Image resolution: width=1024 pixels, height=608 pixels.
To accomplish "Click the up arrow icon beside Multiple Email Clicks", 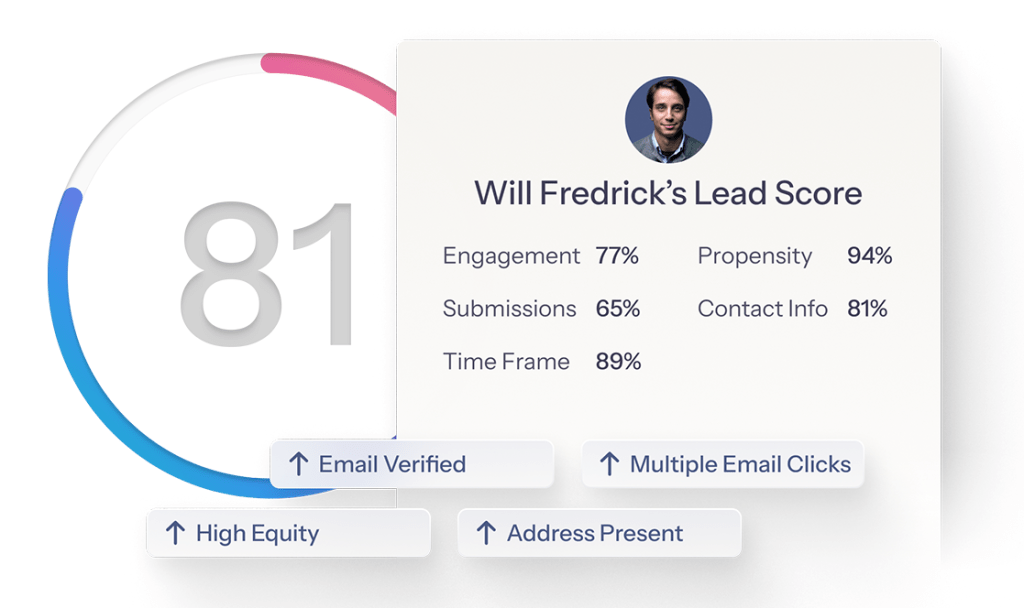I will [x=608, y=464].
